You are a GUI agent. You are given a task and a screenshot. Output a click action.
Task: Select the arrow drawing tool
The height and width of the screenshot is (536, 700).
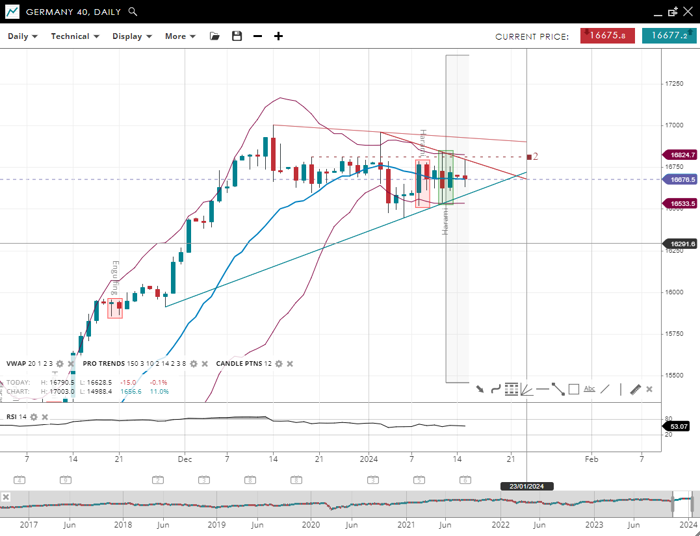(481, 389)
